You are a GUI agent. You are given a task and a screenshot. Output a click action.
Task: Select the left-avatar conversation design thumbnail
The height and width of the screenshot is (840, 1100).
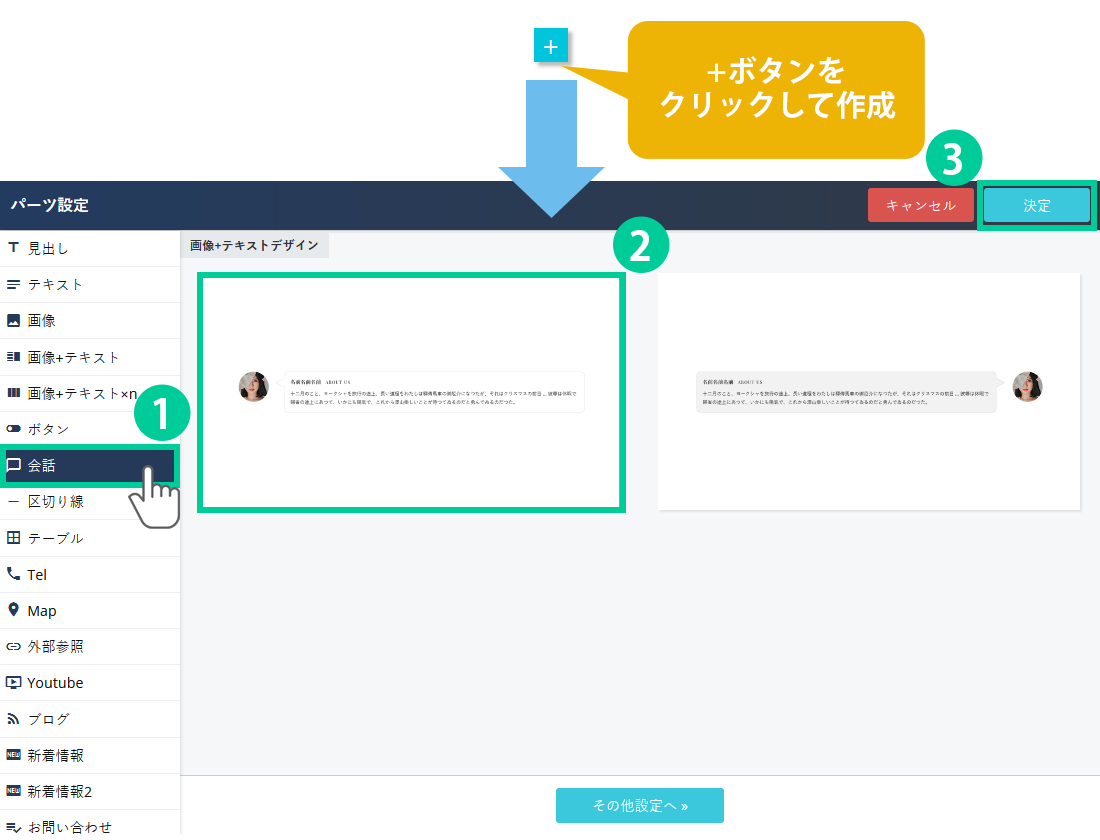[x=411, y=393]
